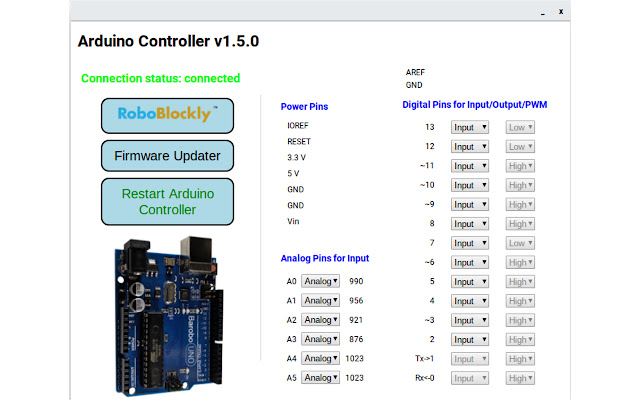Viewport: 640px width, 400px height.
Task: Open Tx->1 pin mode dropdown
Action: (469, 359)
